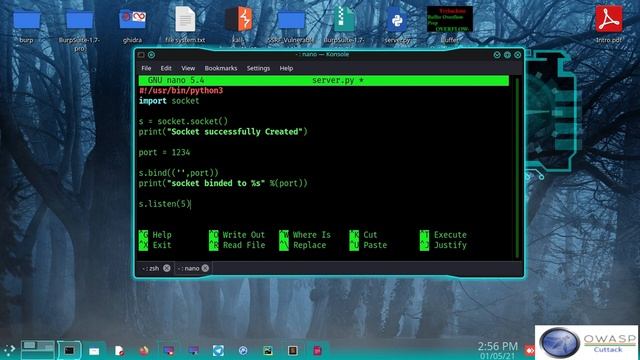Click the round blue browser taskbar icon
Screen dimensions: 640x360
pos(243,351)
